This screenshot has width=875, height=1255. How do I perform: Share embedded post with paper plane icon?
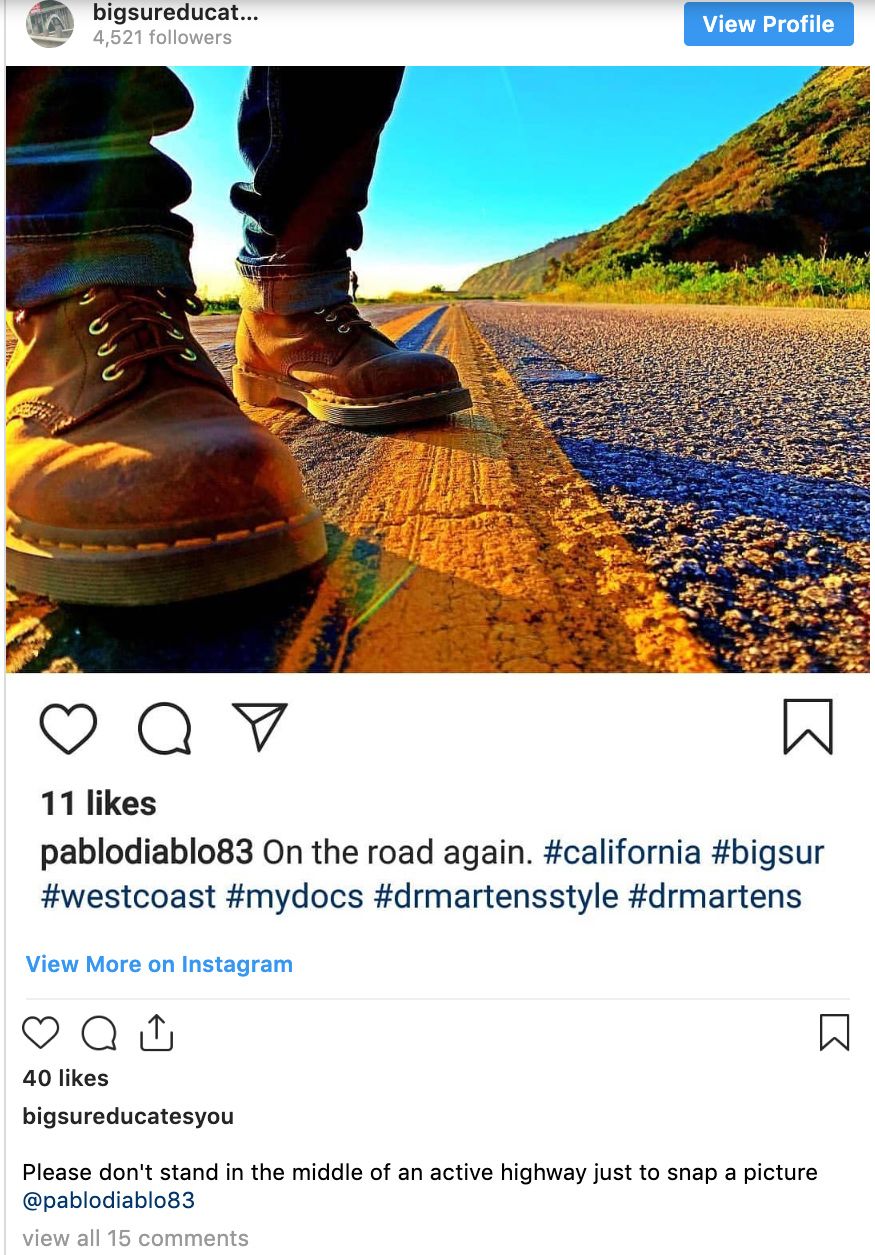pyautogui.click(x=260, y=726)
